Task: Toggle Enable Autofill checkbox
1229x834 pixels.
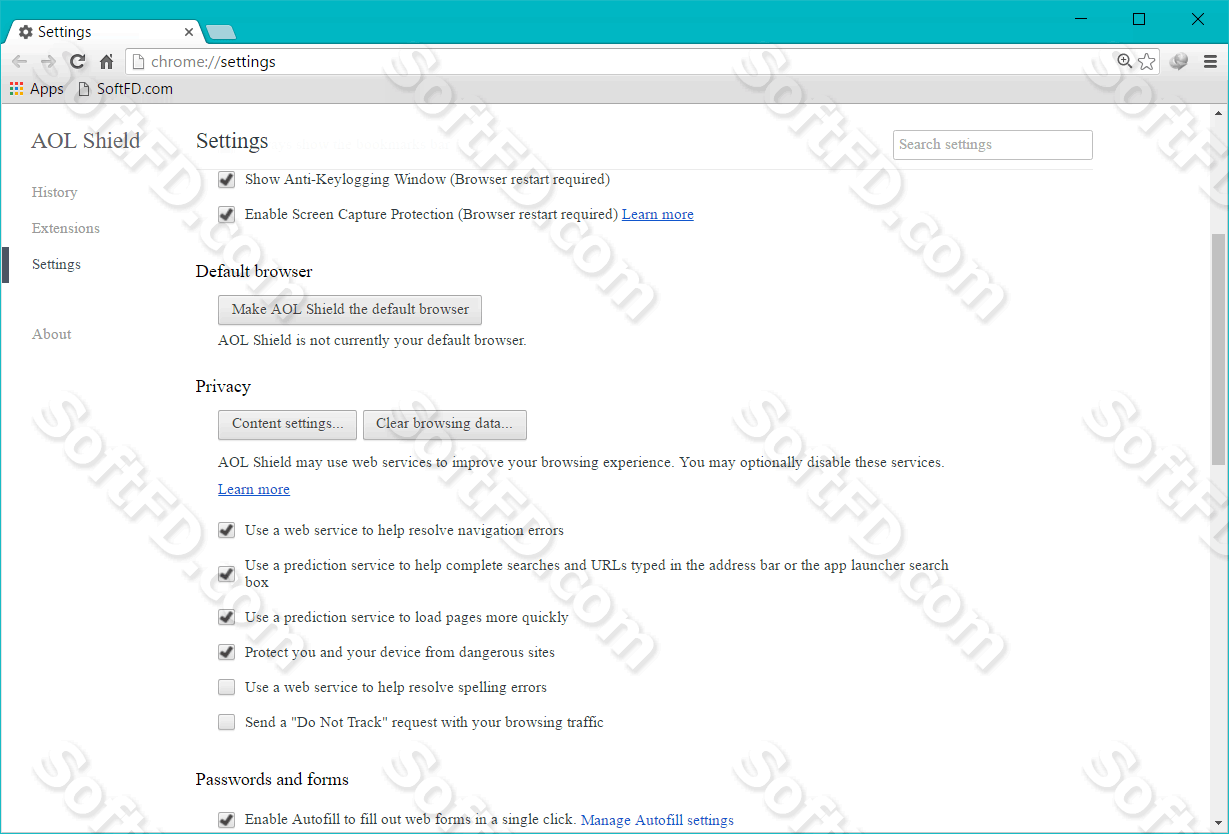Action: pos(227,821)
